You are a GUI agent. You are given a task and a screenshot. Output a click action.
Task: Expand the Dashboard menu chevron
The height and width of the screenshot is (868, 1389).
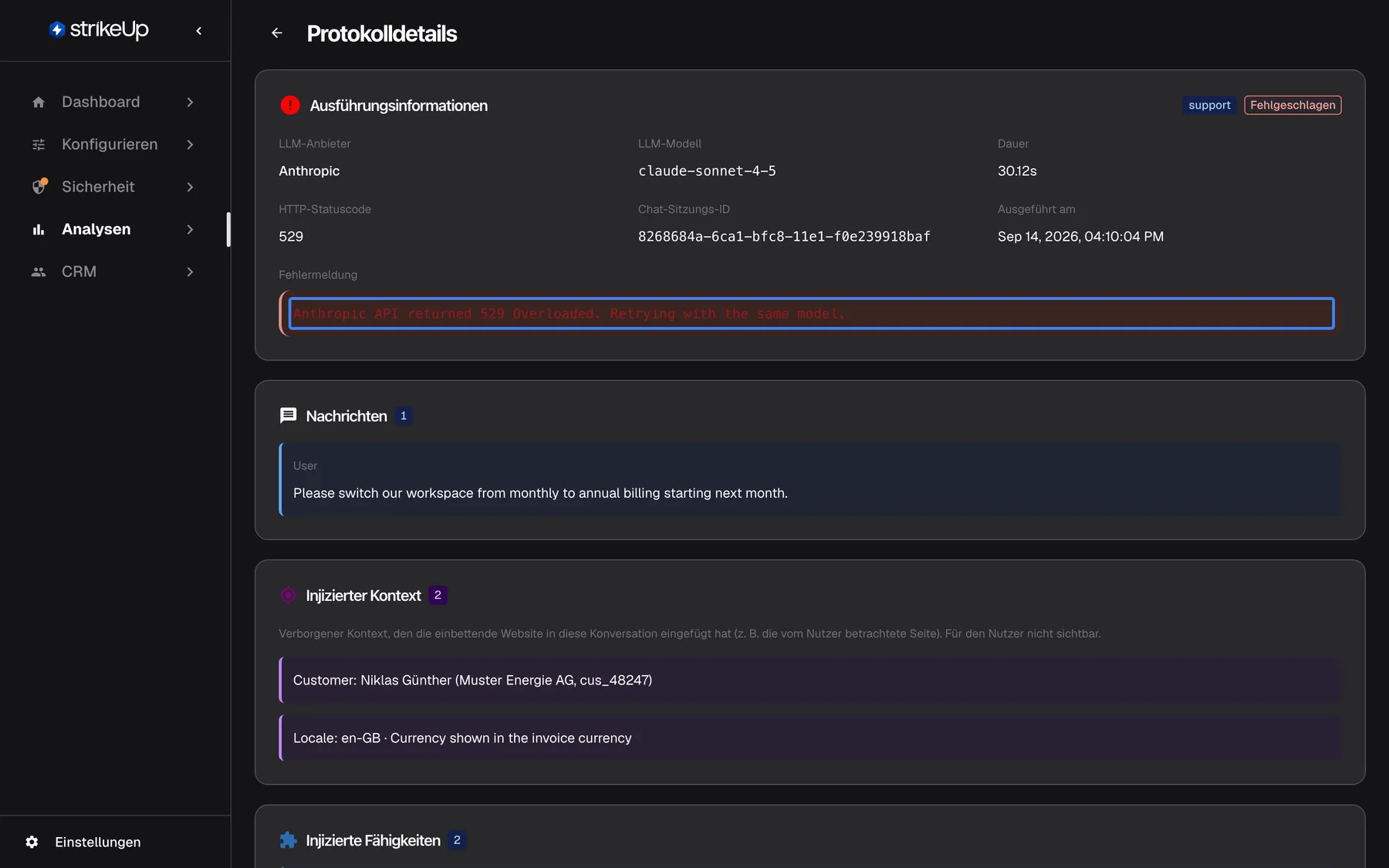pos(190,102)
